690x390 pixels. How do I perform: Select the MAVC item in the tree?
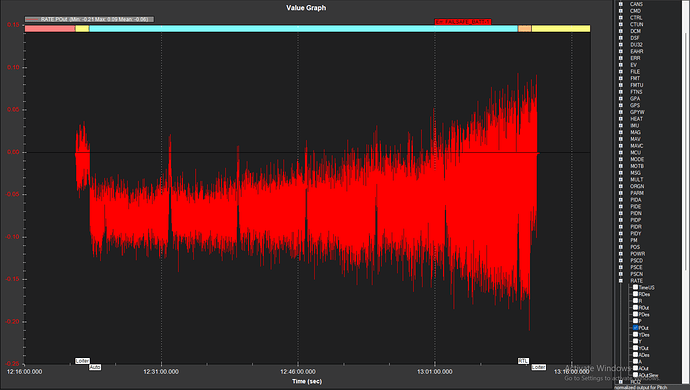click(x=636, y=146)
